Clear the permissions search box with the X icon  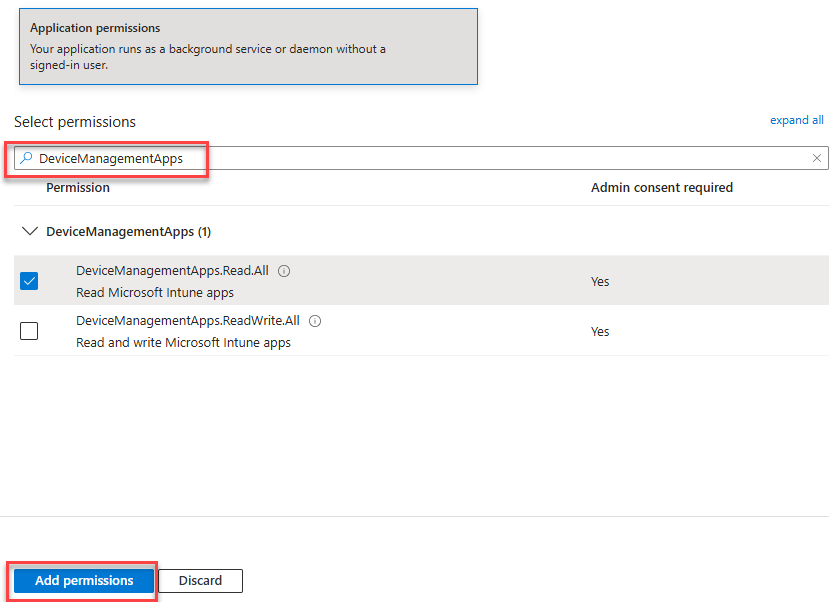pos(817,158)
